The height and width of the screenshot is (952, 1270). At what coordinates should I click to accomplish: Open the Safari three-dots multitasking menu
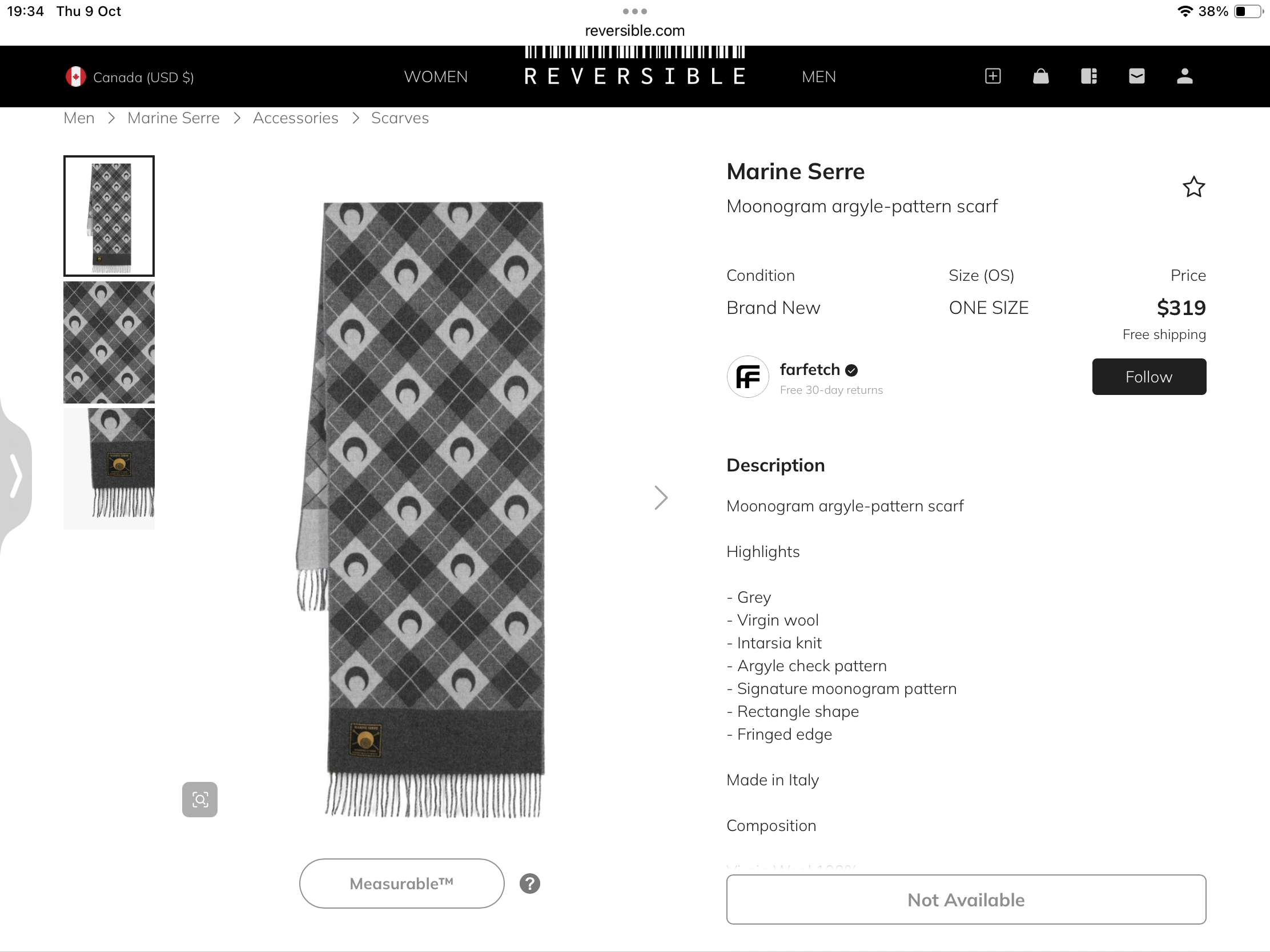pos(634,11)
